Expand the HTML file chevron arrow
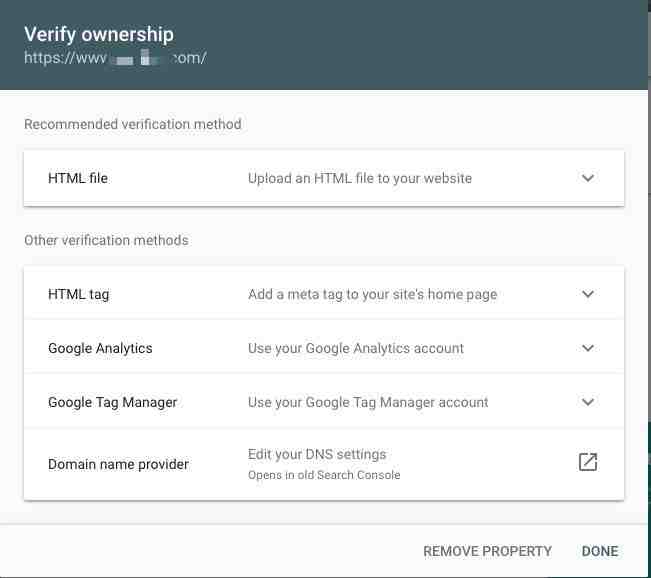651x578 pixels. point(587,178)
